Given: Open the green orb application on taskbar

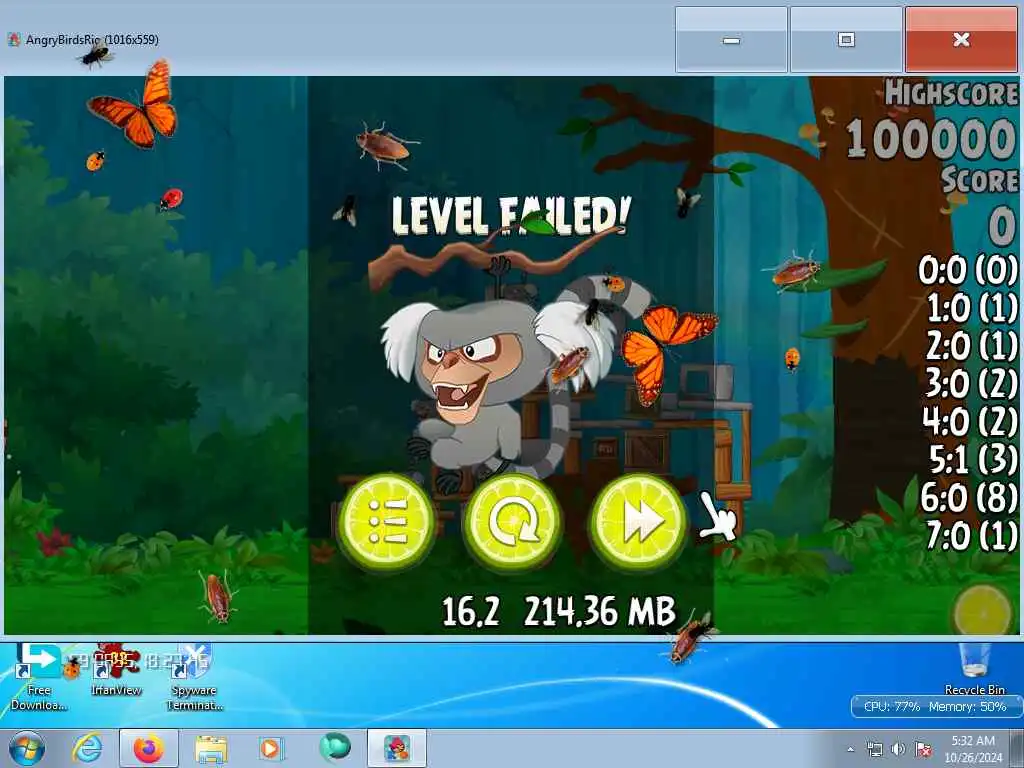Looking at the screenshot, I should (335, 747).
